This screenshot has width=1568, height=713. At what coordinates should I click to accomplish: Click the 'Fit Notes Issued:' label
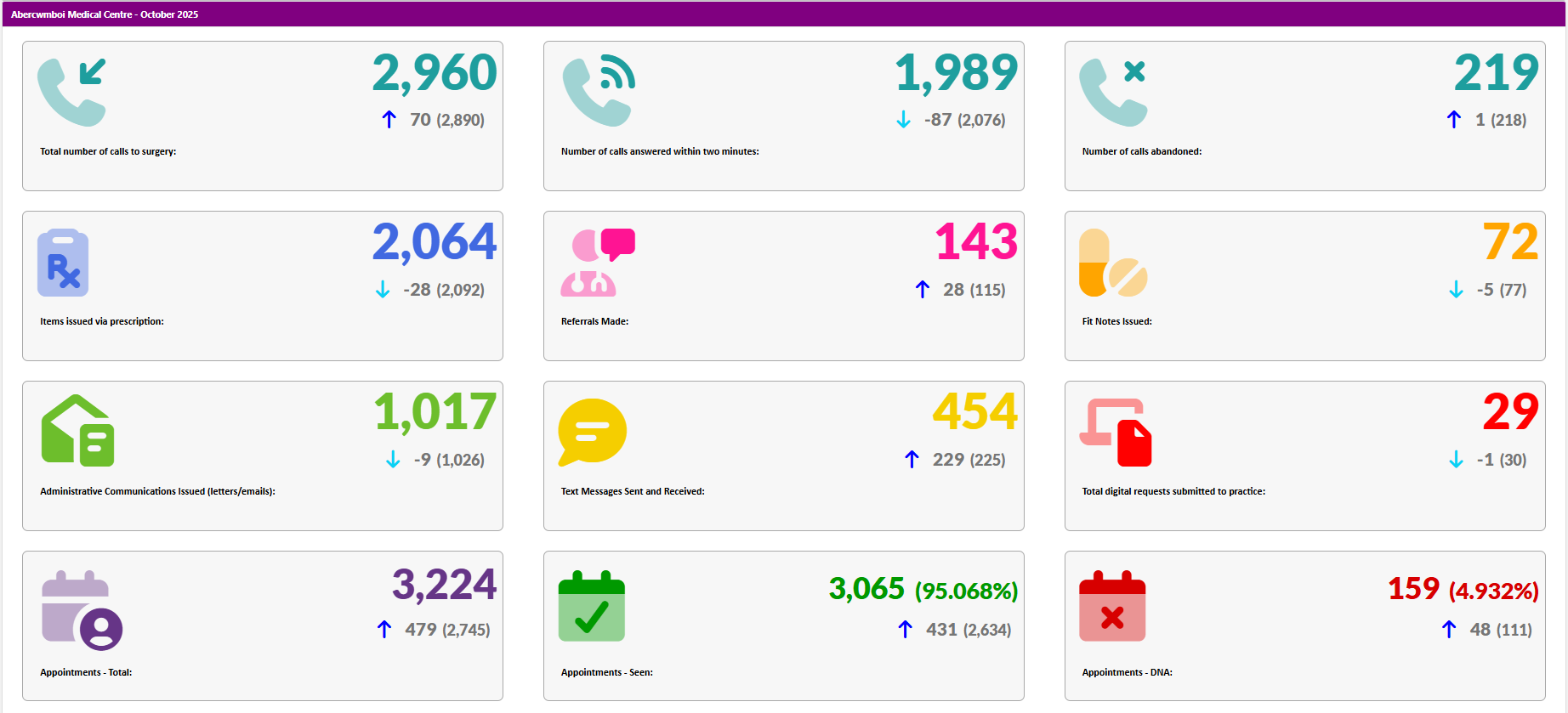(1116, 321)
